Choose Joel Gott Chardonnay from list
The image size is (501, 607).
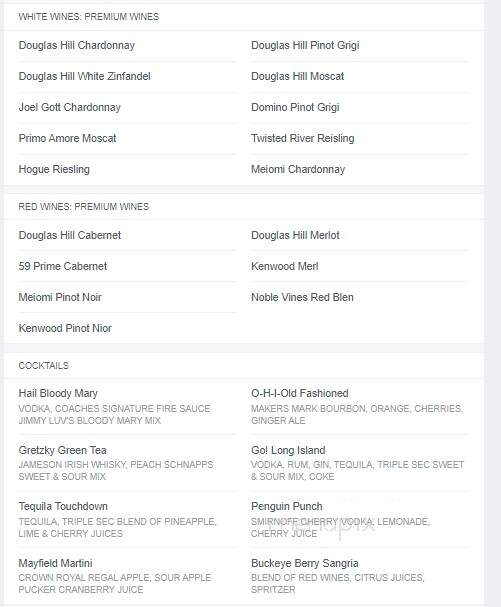tap(70, 107)
